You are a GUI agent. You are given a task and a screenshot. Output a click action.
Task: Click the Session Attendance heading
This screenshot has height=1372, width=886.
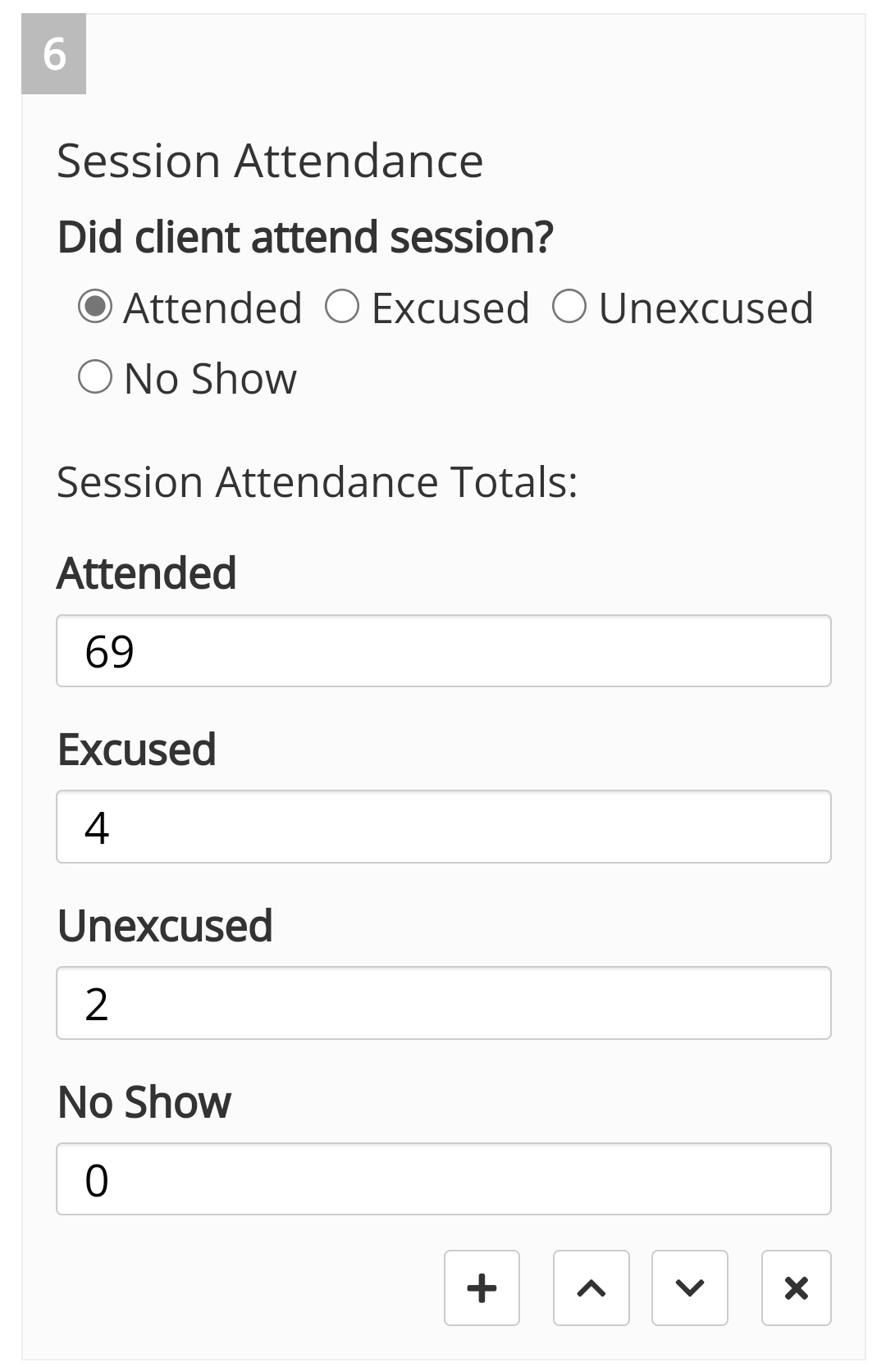pyautogui.click(x=270, y=161)
